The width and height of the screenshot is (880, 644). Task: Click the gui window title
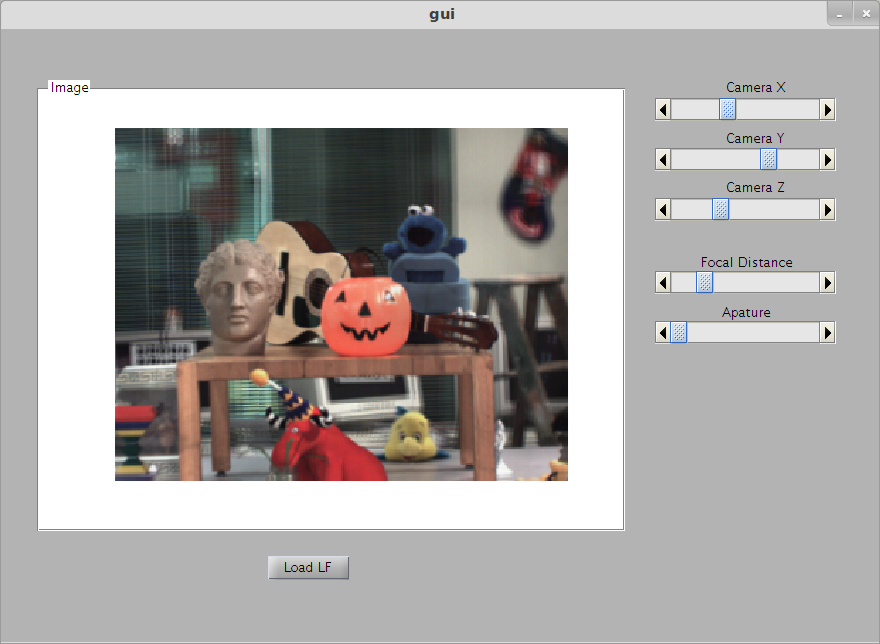point(442,14)
